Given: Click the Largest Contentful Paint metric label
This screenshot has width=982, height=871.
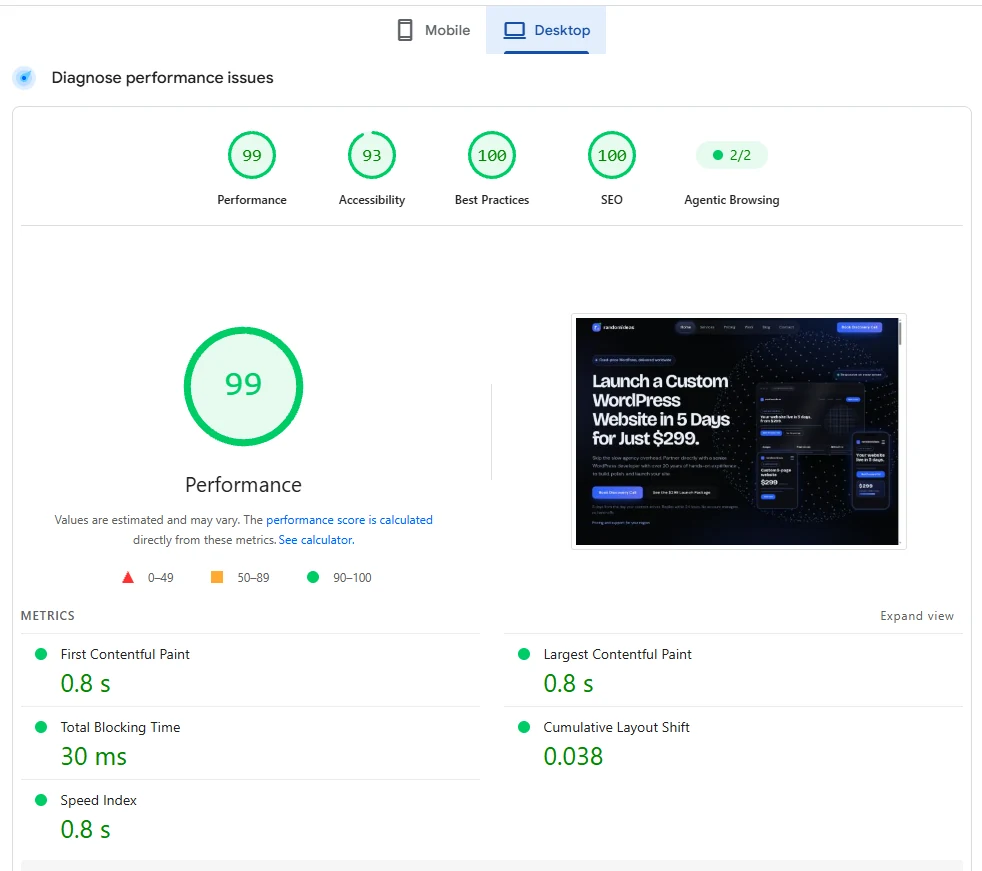Looking at the screenshot, I should 618,654.
